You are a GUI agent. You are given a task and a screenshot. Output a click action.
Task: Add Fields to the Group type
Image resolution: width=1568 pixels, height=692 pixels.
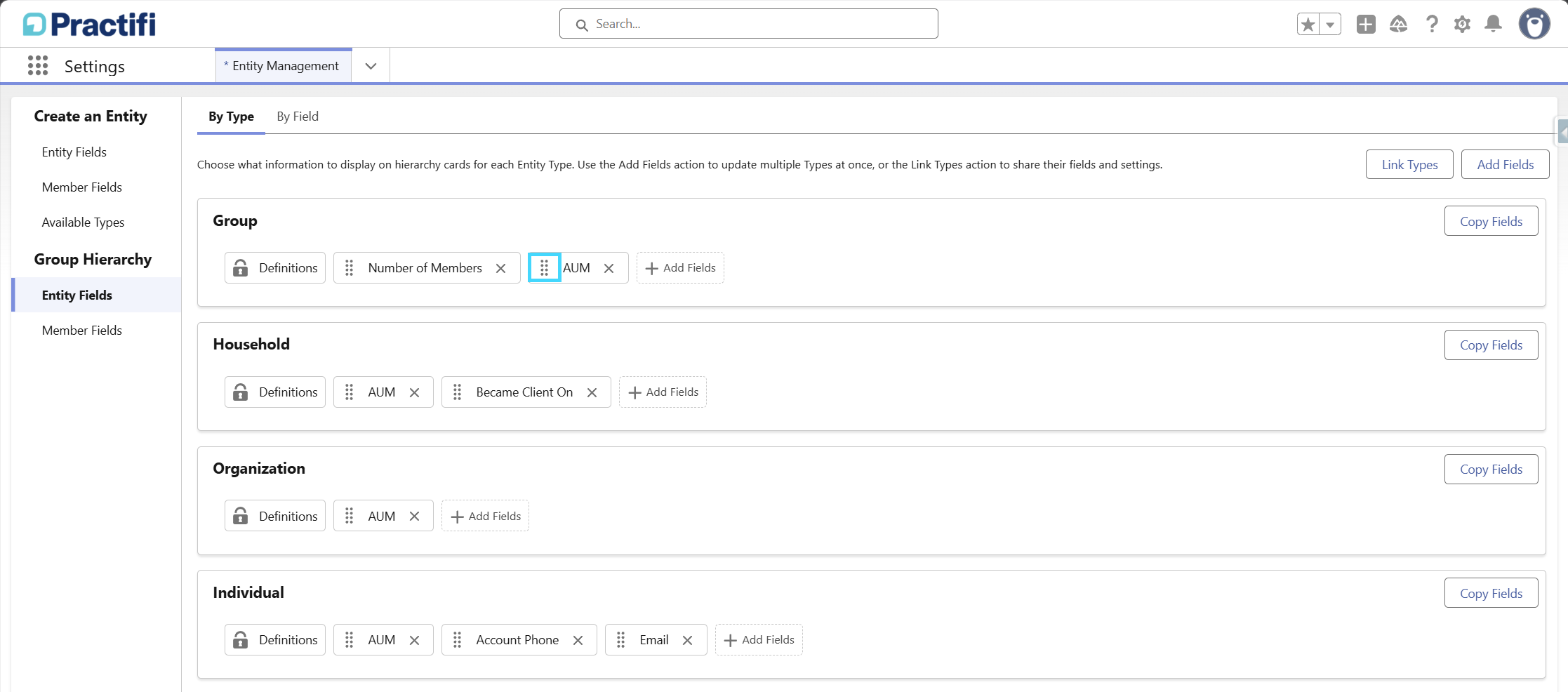[x=680, y=268]
